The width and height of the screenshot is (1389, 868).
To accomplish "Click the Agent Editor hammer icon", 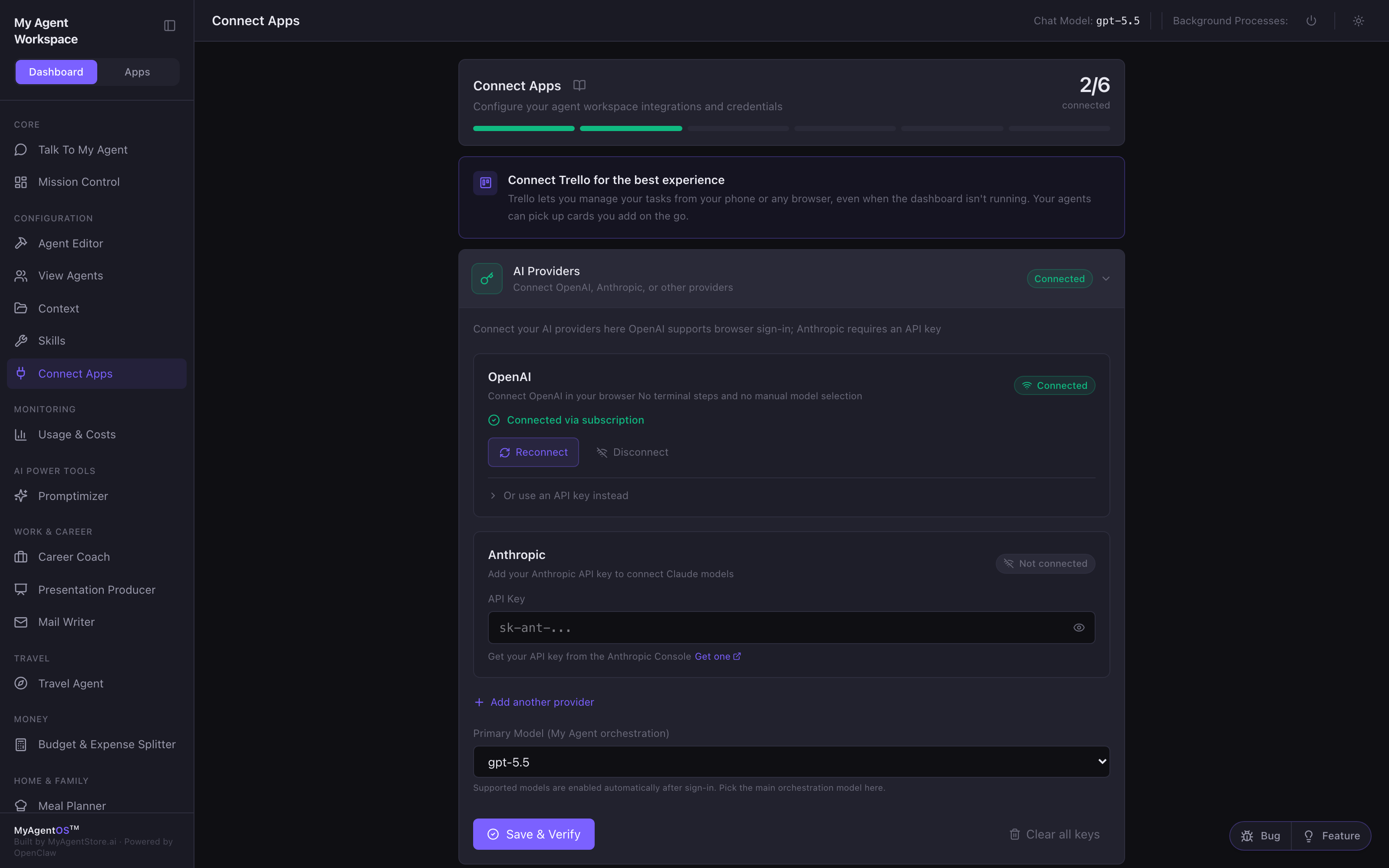I will (x=21, y=243).
